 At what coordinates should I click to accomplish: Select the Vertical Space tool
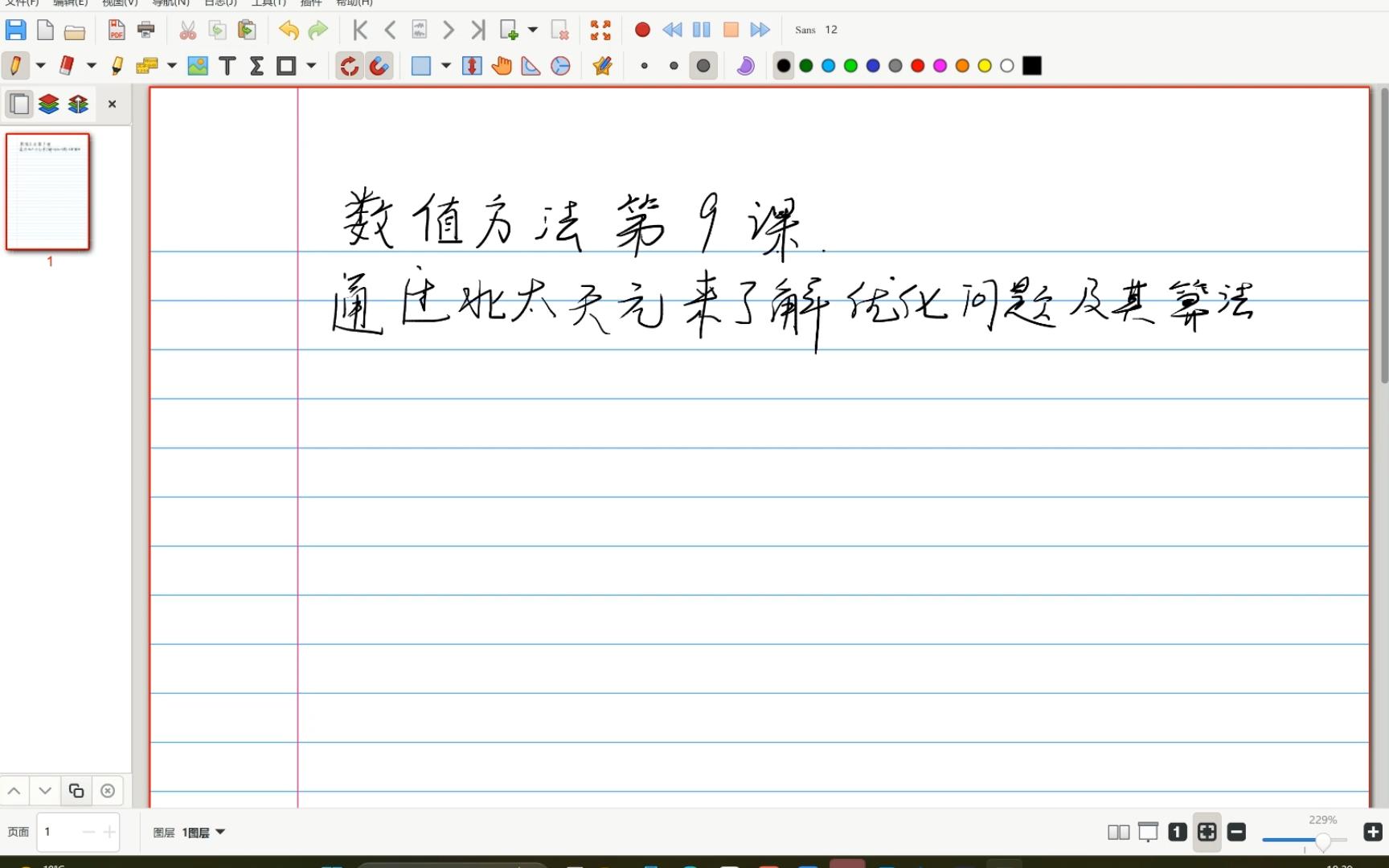(472, 66)
